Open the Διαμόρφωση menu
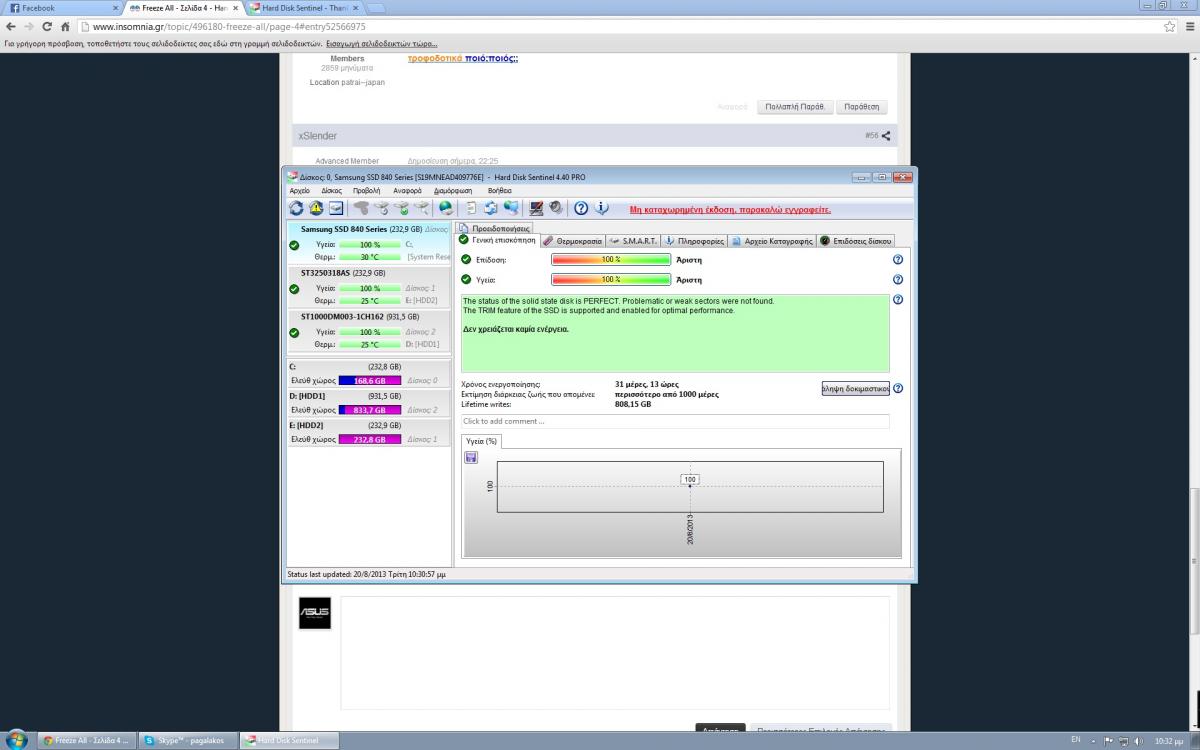1200x750 pixels. click(x=453, y=190)
